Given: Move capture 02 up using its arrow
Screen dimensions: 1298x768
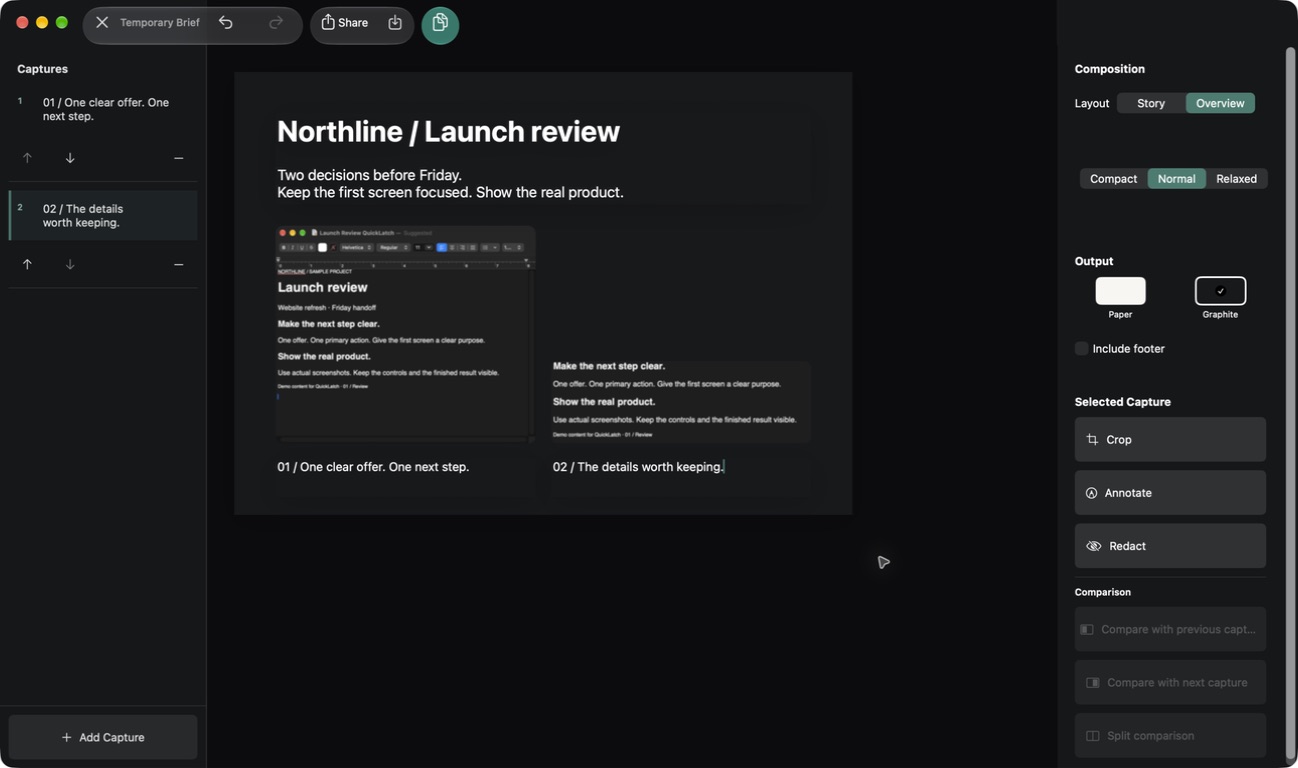Looking at the screenshot, I should tap(27, 264).
